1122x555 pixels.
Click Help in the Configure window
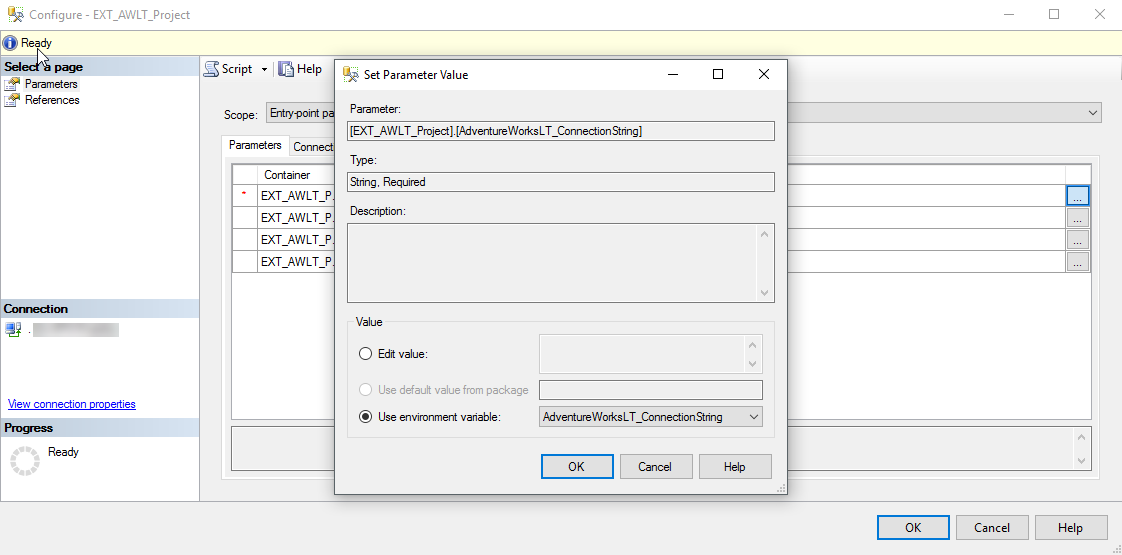[x=1070, y=528]
